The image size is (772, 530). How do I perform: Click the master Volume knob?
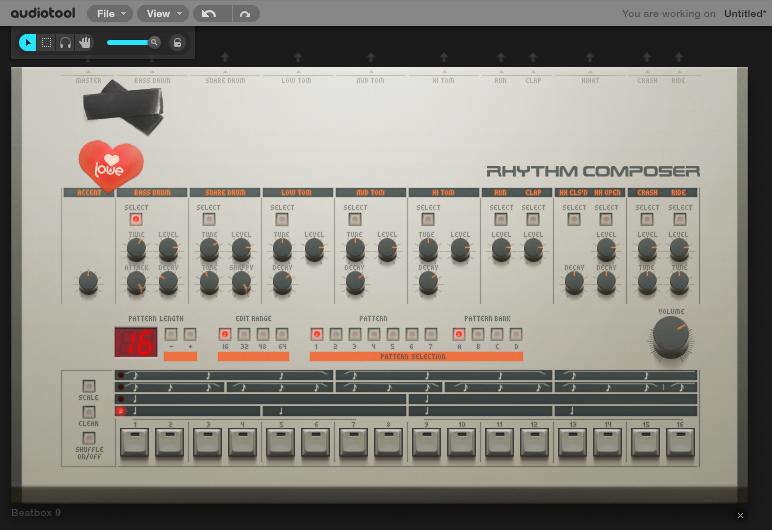click(x=671, y=337)
